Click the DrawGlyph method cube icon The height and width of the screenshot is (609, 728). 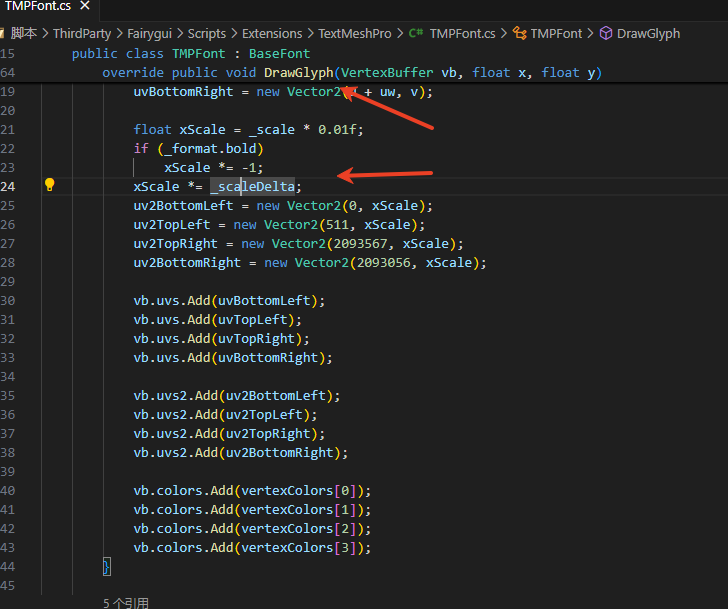(605, 33)
